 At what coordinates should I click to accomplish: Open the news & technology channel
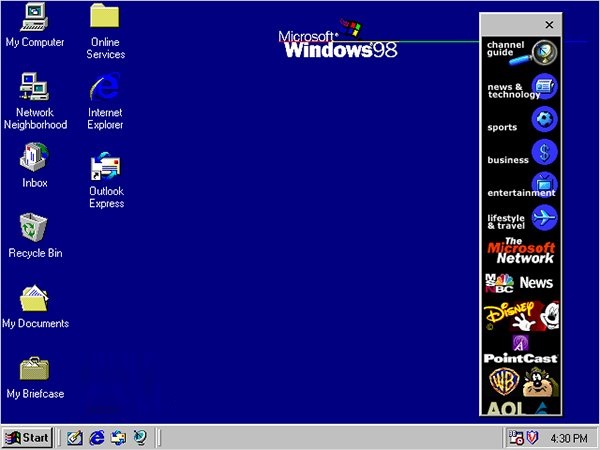pos(521,88)
